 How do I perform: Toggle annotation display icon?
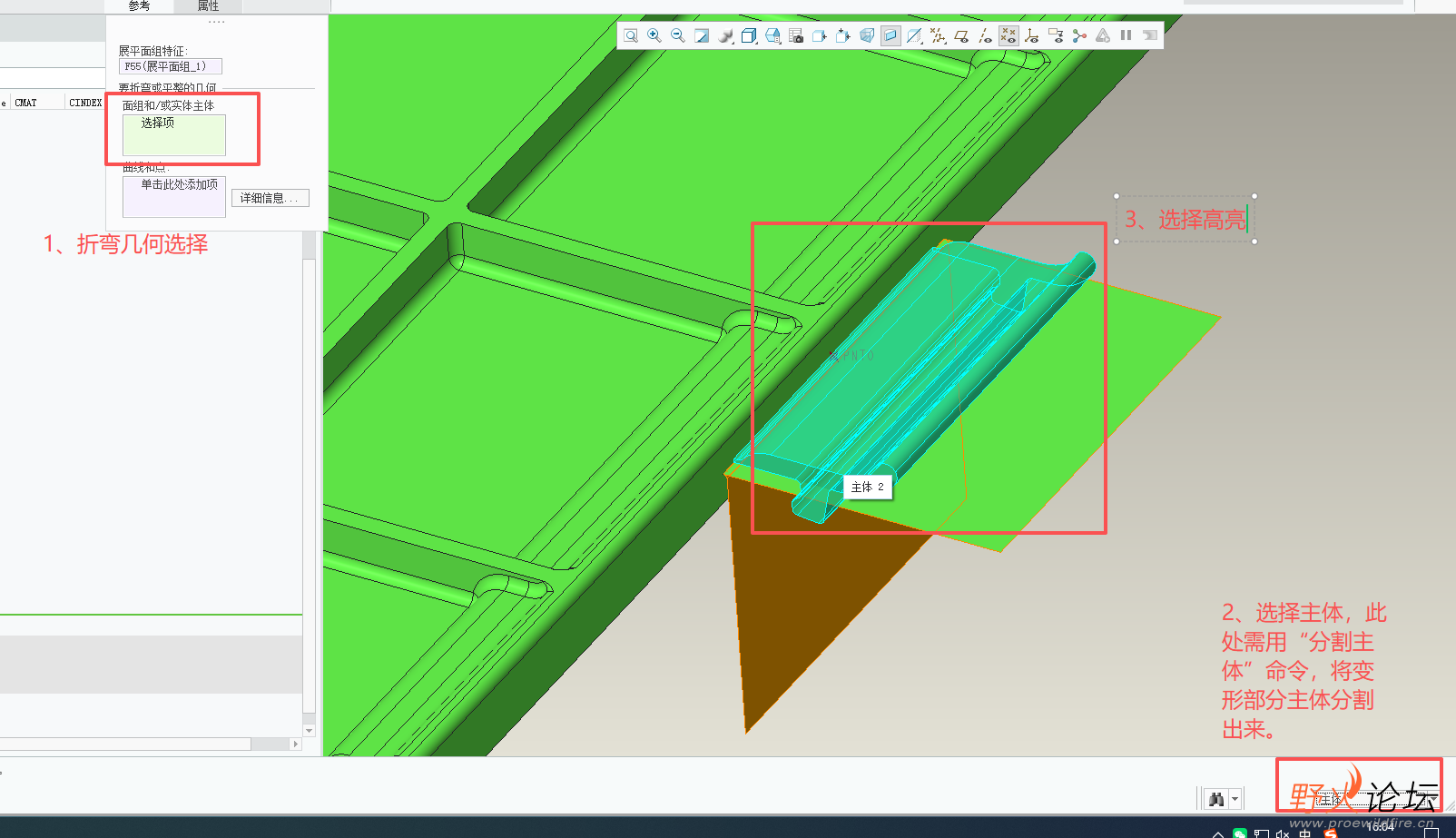[x=1056, y=35]
